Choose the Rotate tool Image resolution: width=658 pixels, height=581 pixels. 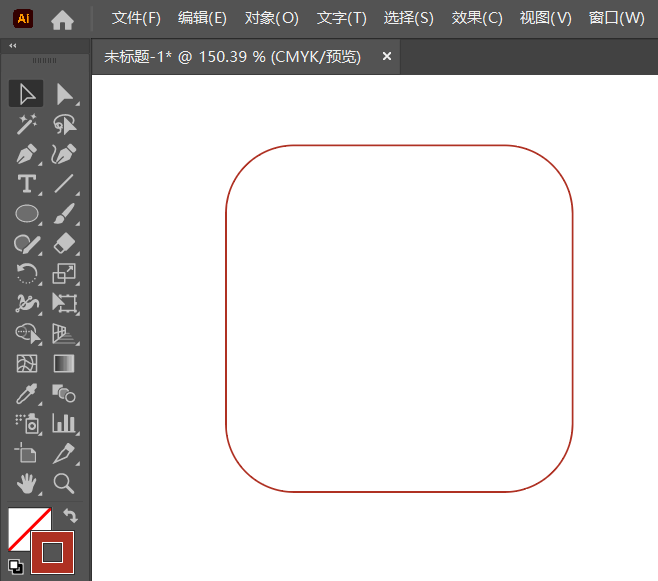[27, 274]
